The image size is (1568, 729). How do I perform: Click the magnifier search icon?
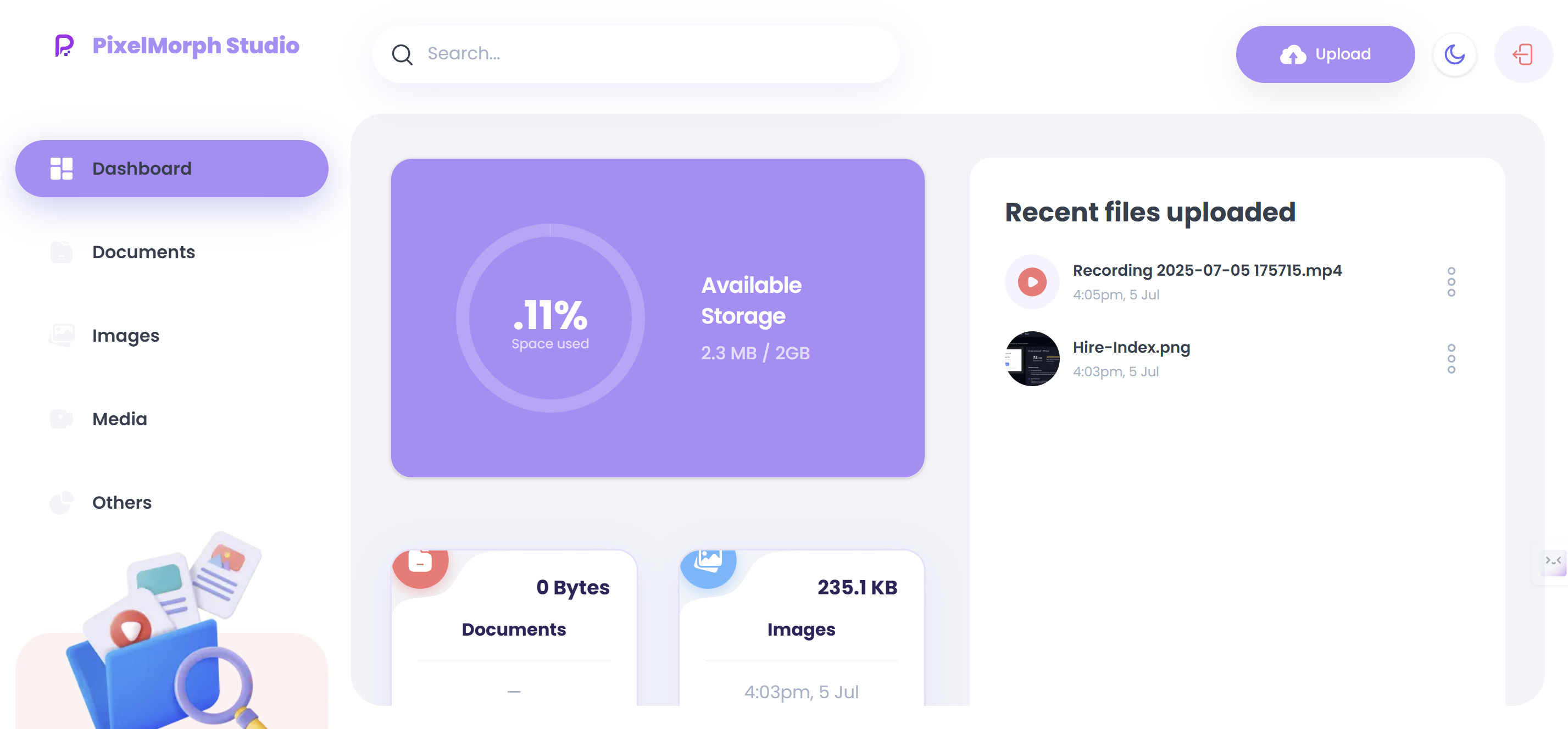click(402, 55)
